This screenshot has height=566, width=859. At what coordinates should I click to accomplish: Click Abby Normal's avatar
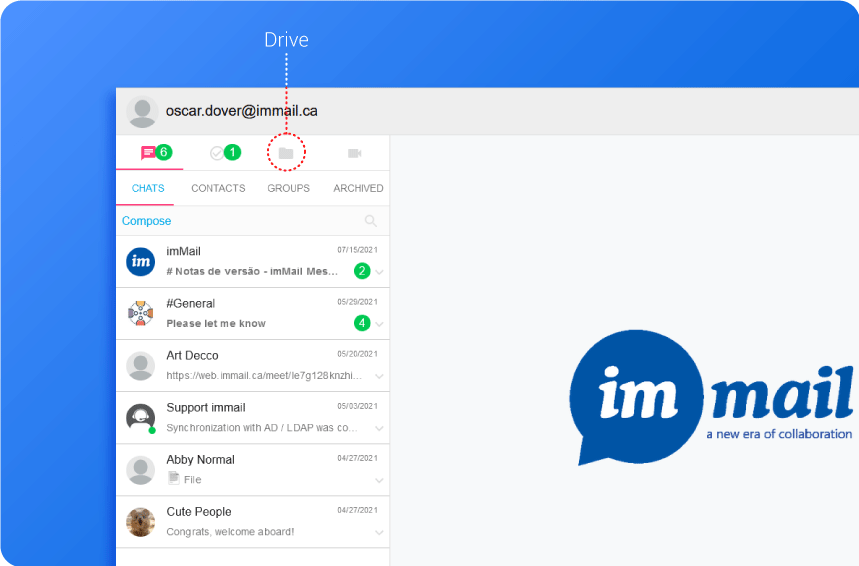pos(141,470)
